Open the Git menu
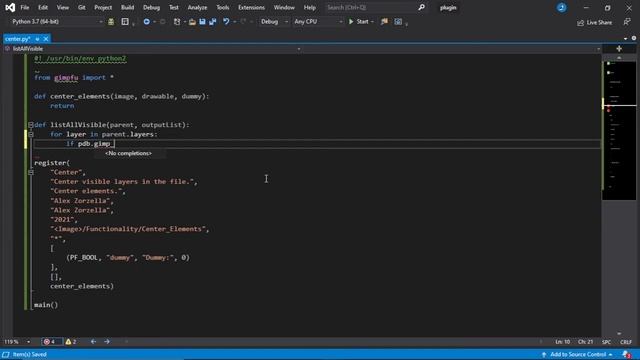The height and width of the screenshot is (360, 640). pos(82,7)
